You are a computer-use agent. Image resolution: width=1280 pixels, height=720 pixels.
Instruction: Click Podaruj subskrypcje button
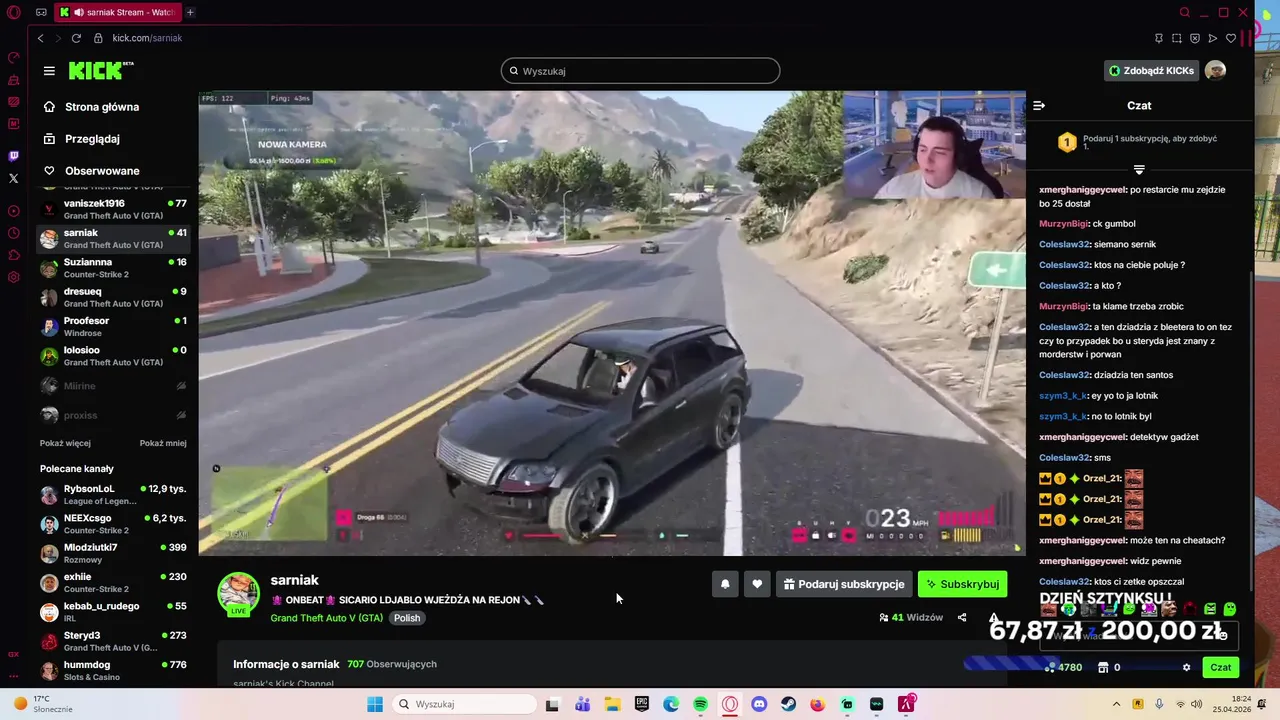(x=844, y=584)
